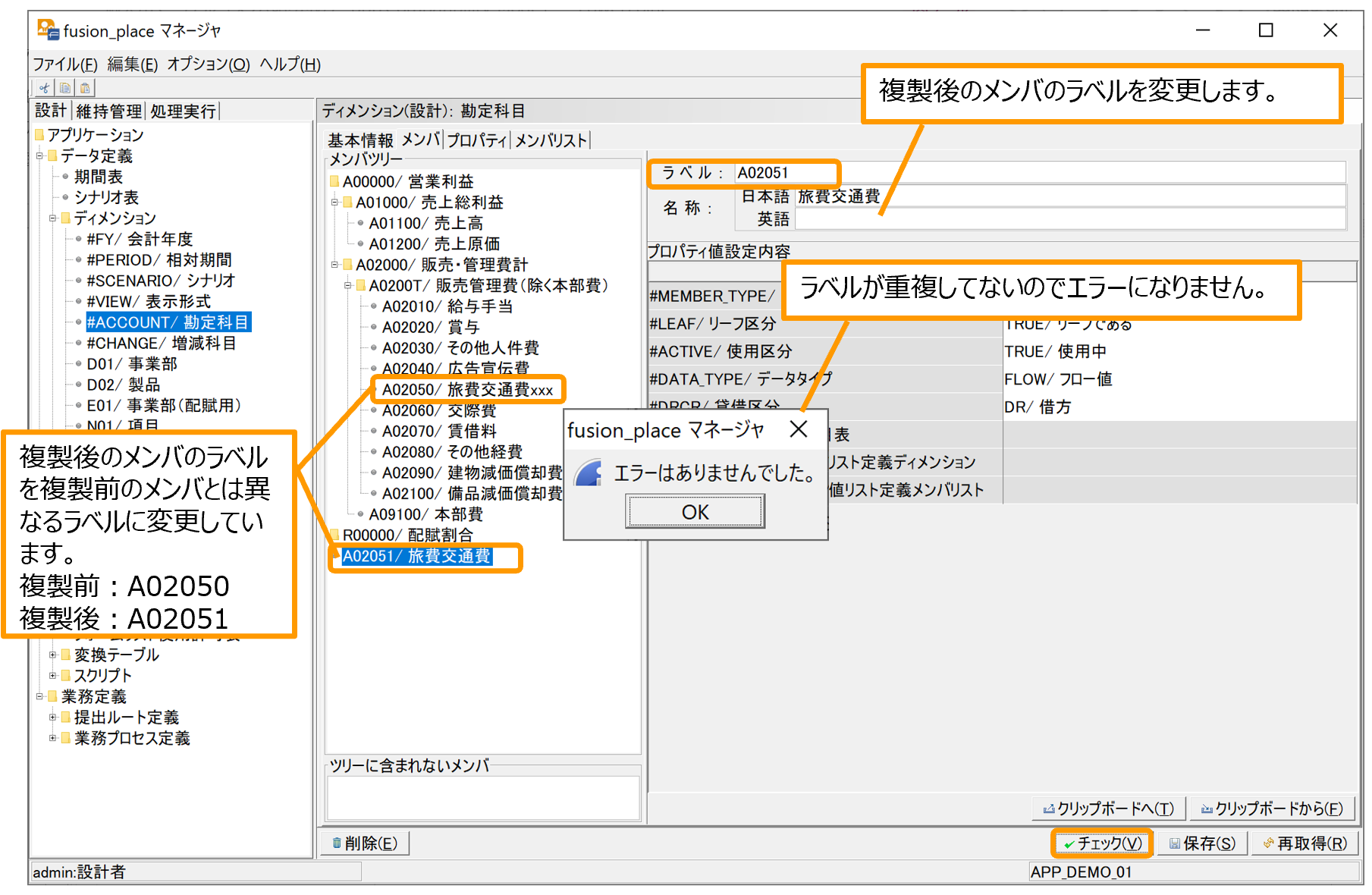
Task: Click the import icon on クリップボードから(F) button
Action: click(1207, 809)
